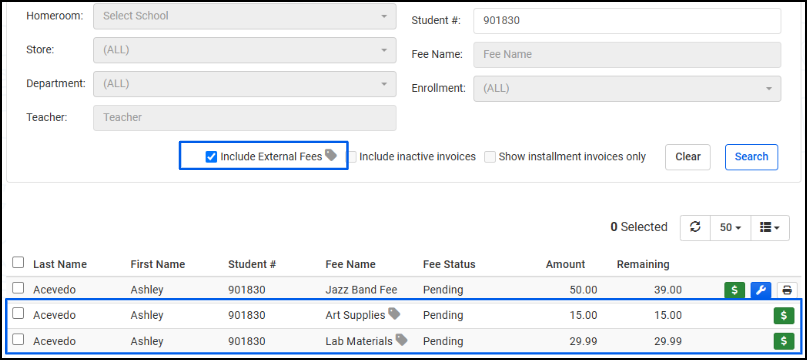This screenshot has width=807, height=360.
Task: Open the column list view dropdown
Action: click(770, 228)
